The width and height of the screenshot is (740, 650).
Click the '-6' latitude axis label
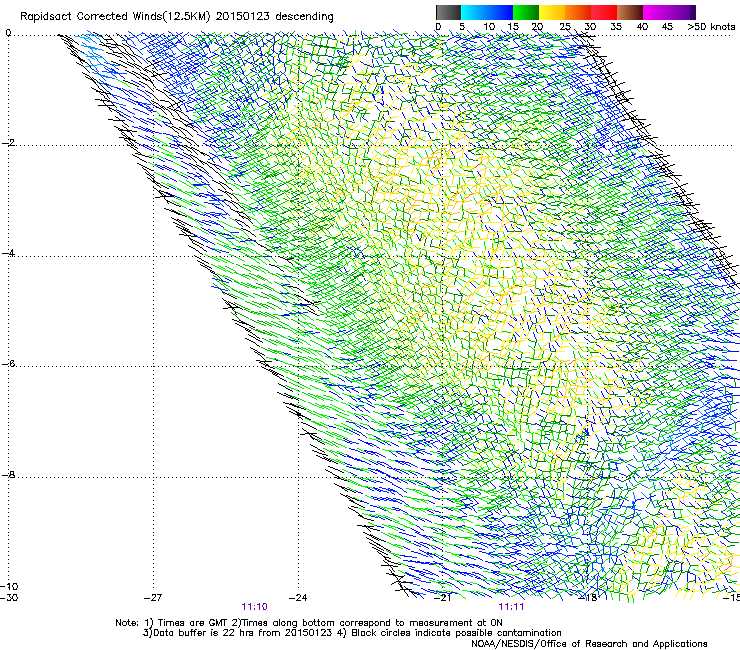click(x=8, y=364)
